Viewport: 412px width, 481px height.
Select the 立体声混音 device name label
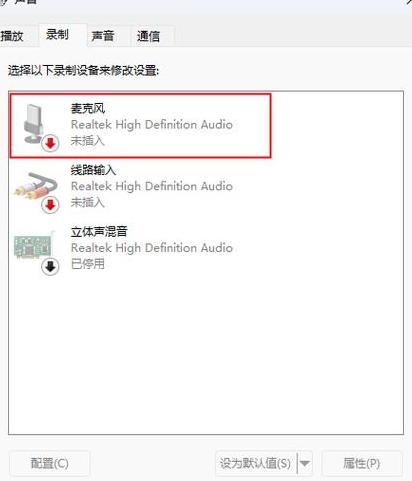(x=99, y=232)
